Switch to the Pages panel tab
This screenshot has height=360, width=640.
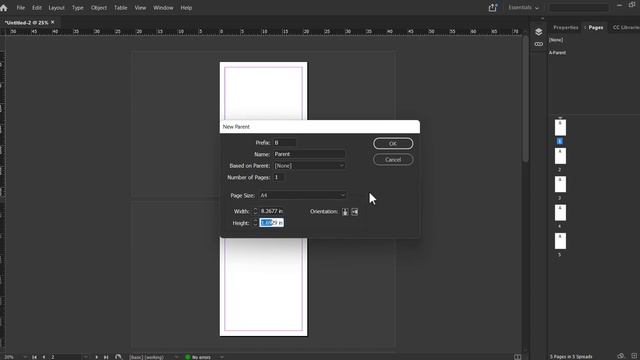(x=596, y=27)
